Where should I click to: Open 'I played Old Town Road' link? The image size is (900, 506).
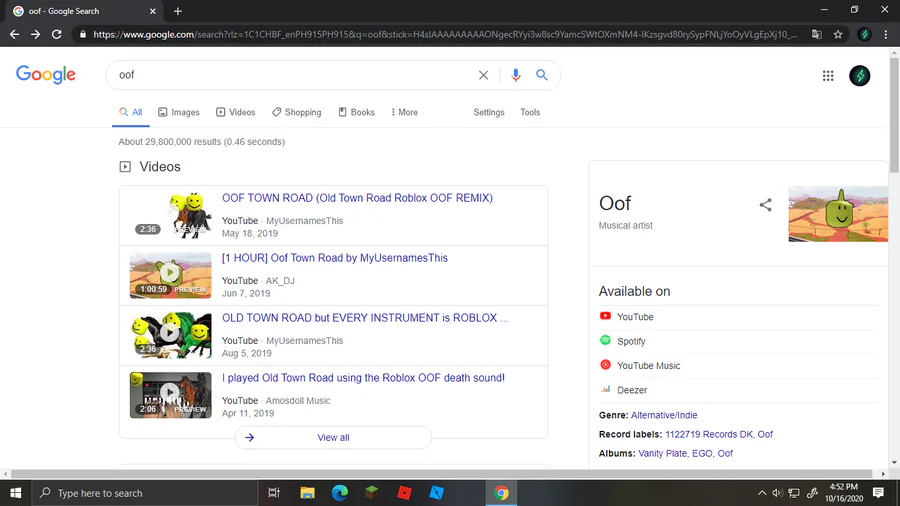(x=363, y=378)
